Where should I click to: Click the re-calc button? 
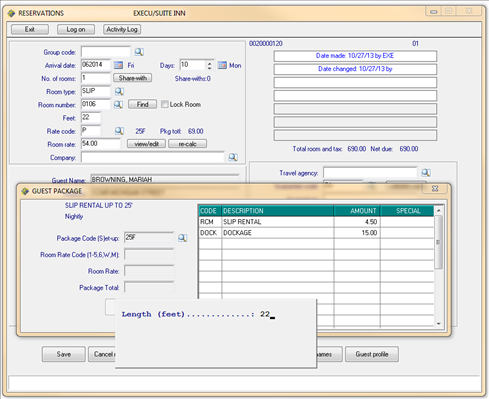click(x=187, y=144)
